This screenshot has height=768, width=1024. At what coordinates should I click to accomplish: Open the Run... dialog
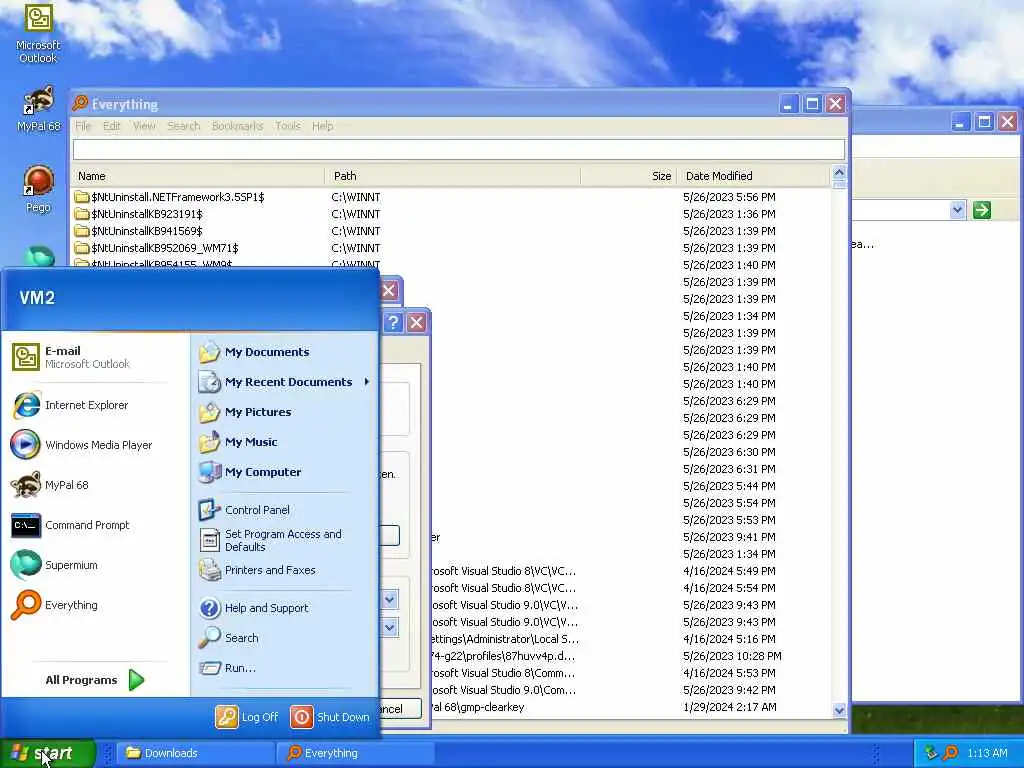tap(285, 668)
